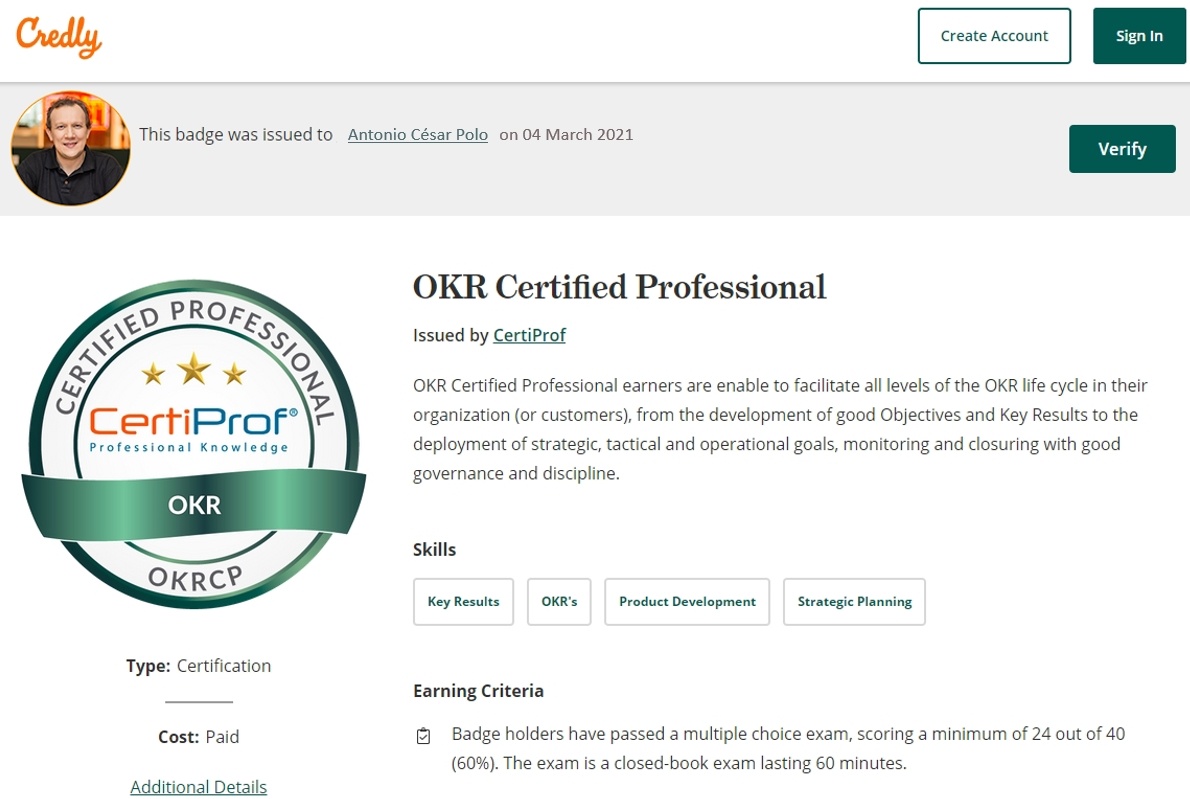Select the OKR's skill tag
The height and width of the screenshot is (799, 1190).
click(559, 602)
